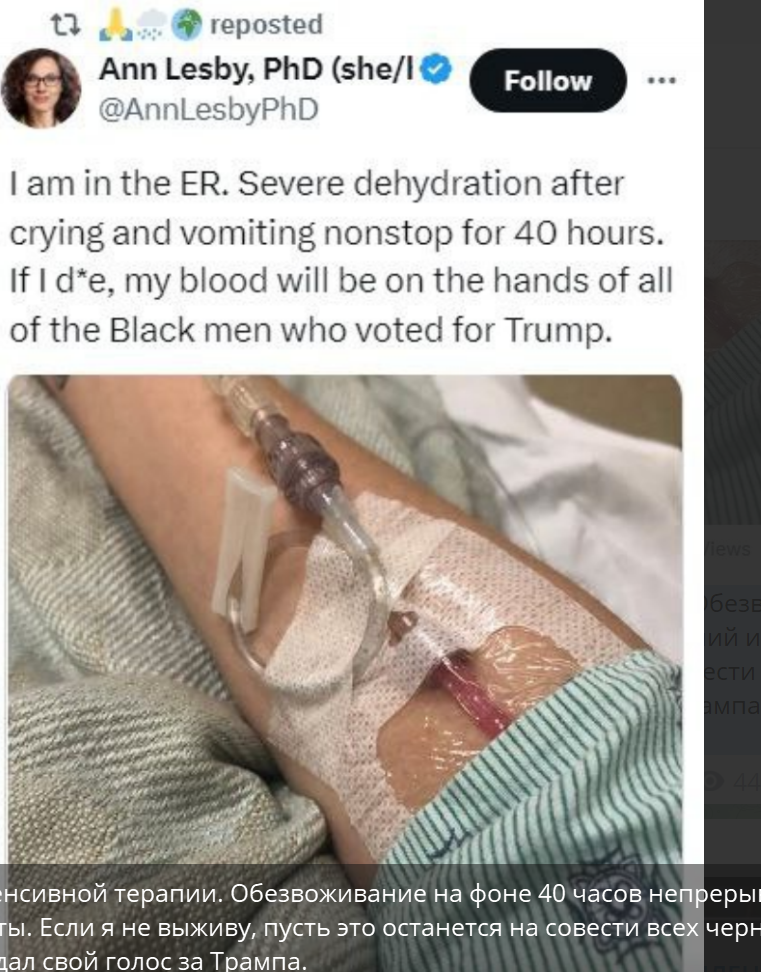Click the repost arrows icon
The image size is (761, 972).
(x=65, y=25)
